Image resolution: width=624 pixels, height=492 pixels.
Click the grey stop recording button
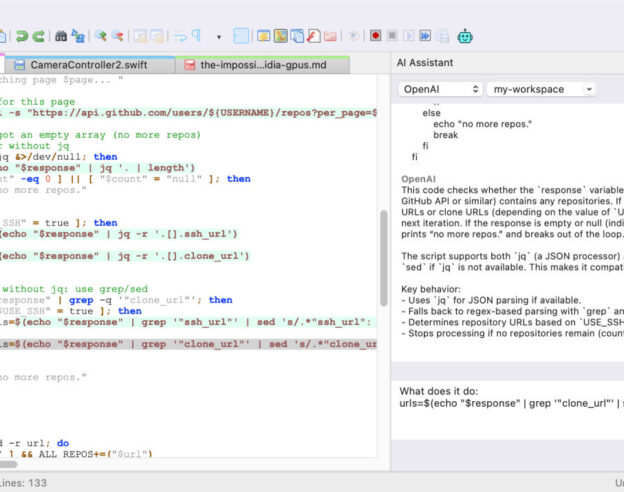point(392,36)
